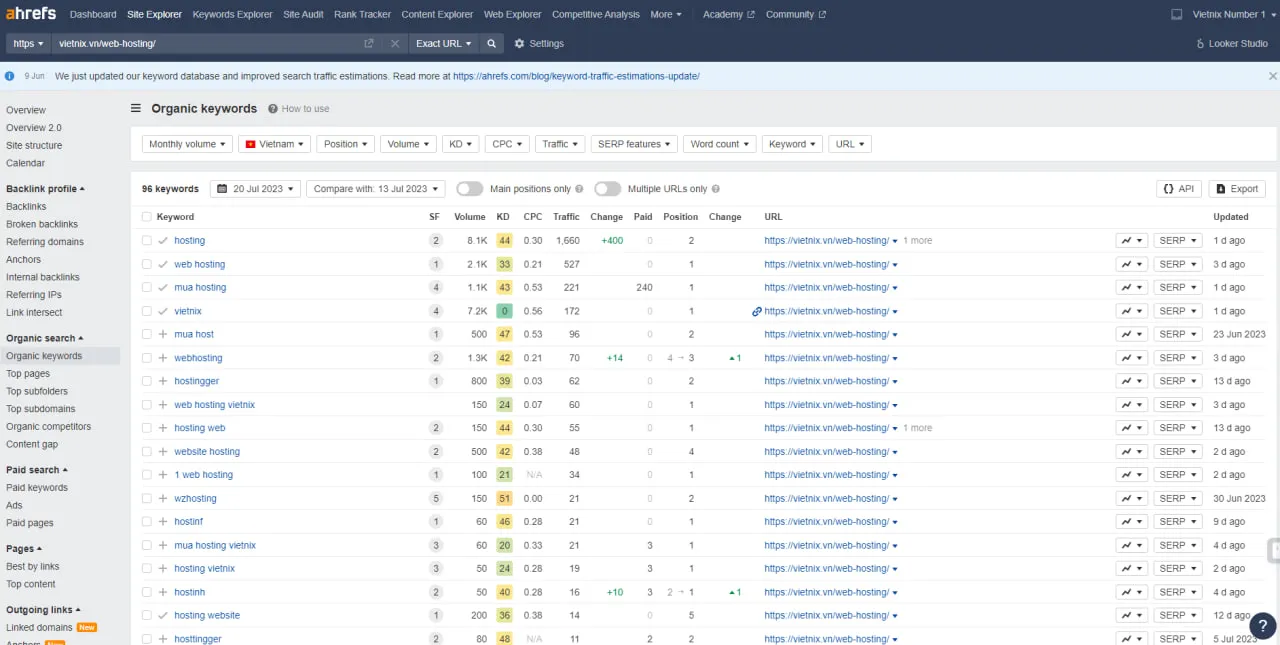The height and width of the screenshot is (645, 1280).
Task: Open the help chat bubble
Action: click(x=1263, y=626)
